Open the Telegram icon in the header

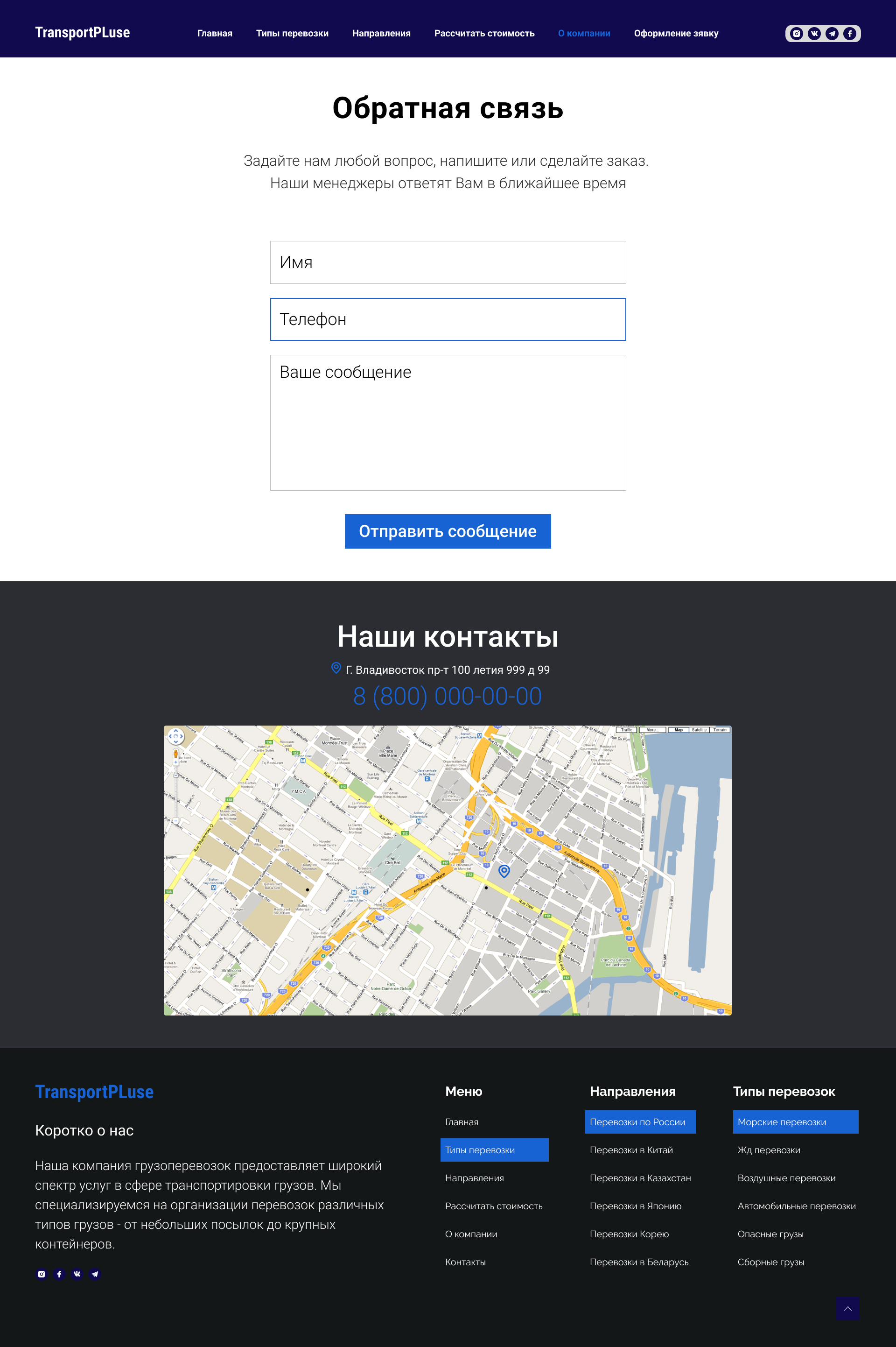pyautogui.click(x=832, y=34)
